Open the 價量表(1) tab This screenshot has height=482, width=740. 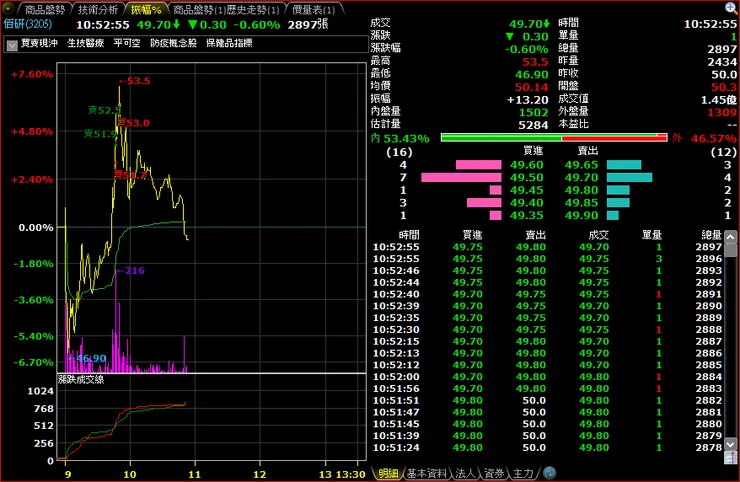click(x=313, y=9)
